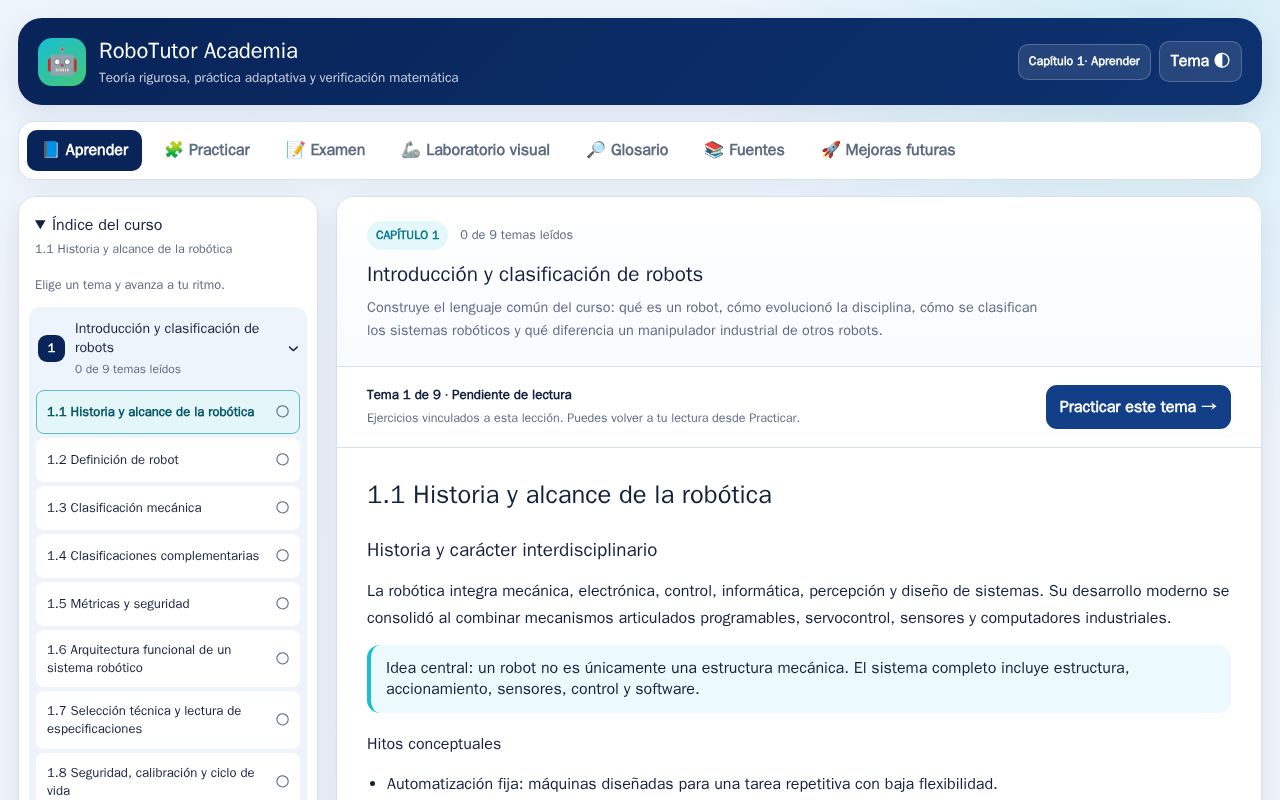Screen dimensions: 1280x800
Task: Toggle the Tema light/dark theme button
Action: coord(1200,61)
